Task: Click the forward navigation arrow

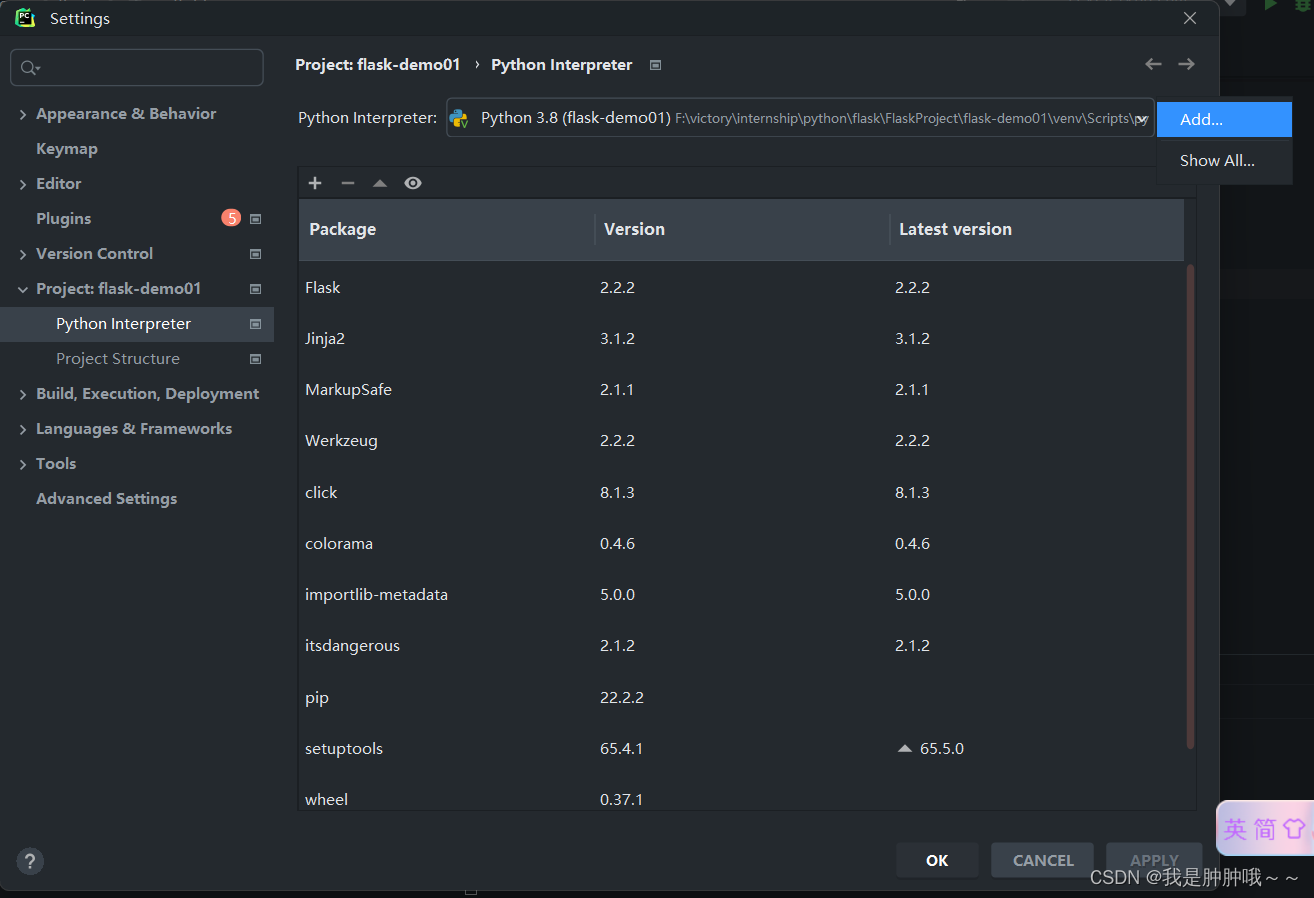Action: click(1186, 64)
